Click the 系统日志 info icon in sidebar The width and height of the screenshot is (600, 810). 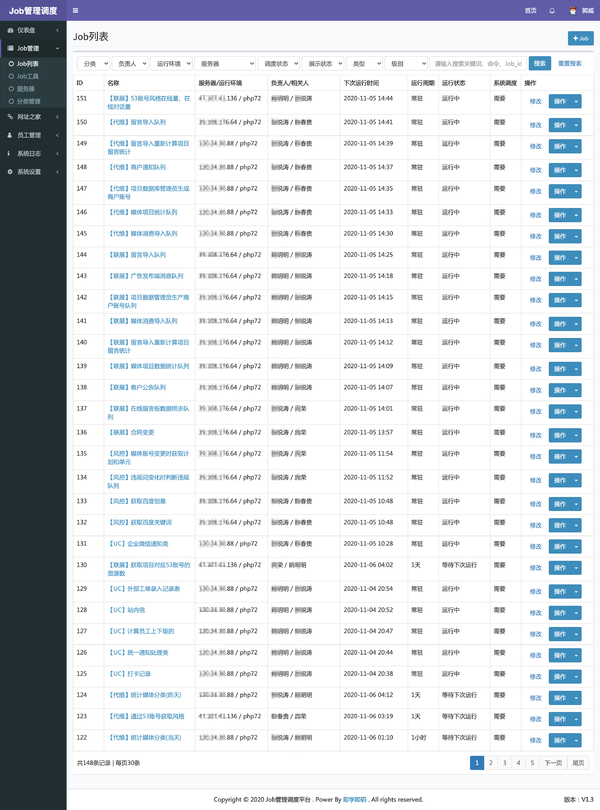pos(9,153)
